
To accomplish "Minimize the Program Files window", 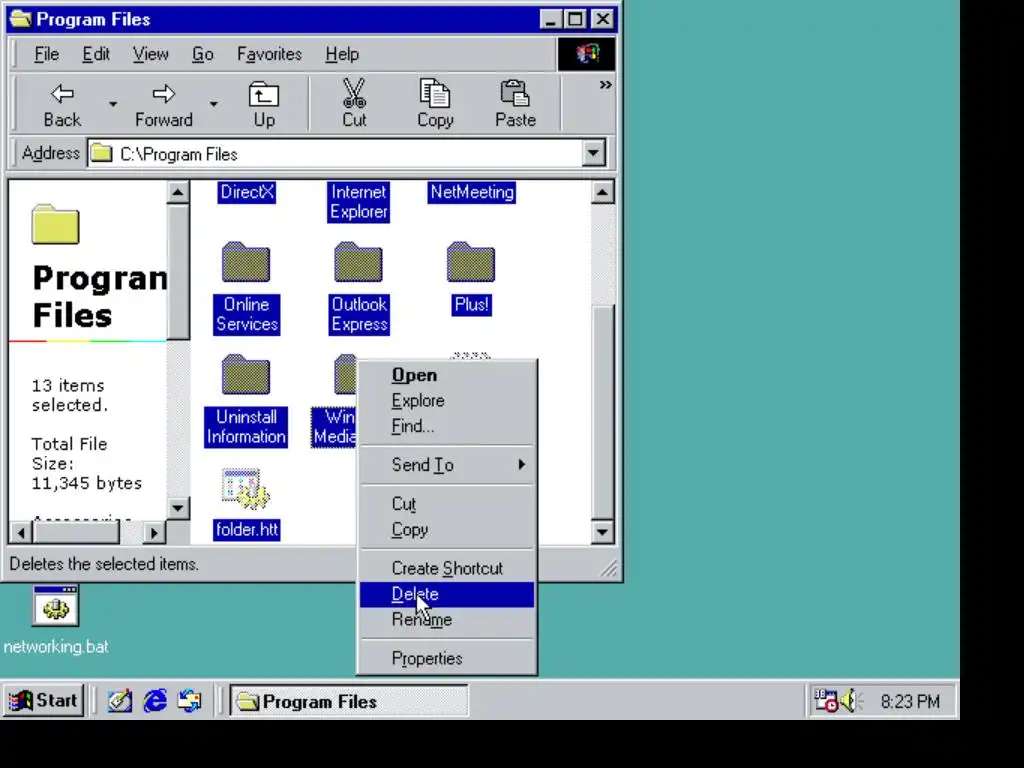I will coord(550,19).
